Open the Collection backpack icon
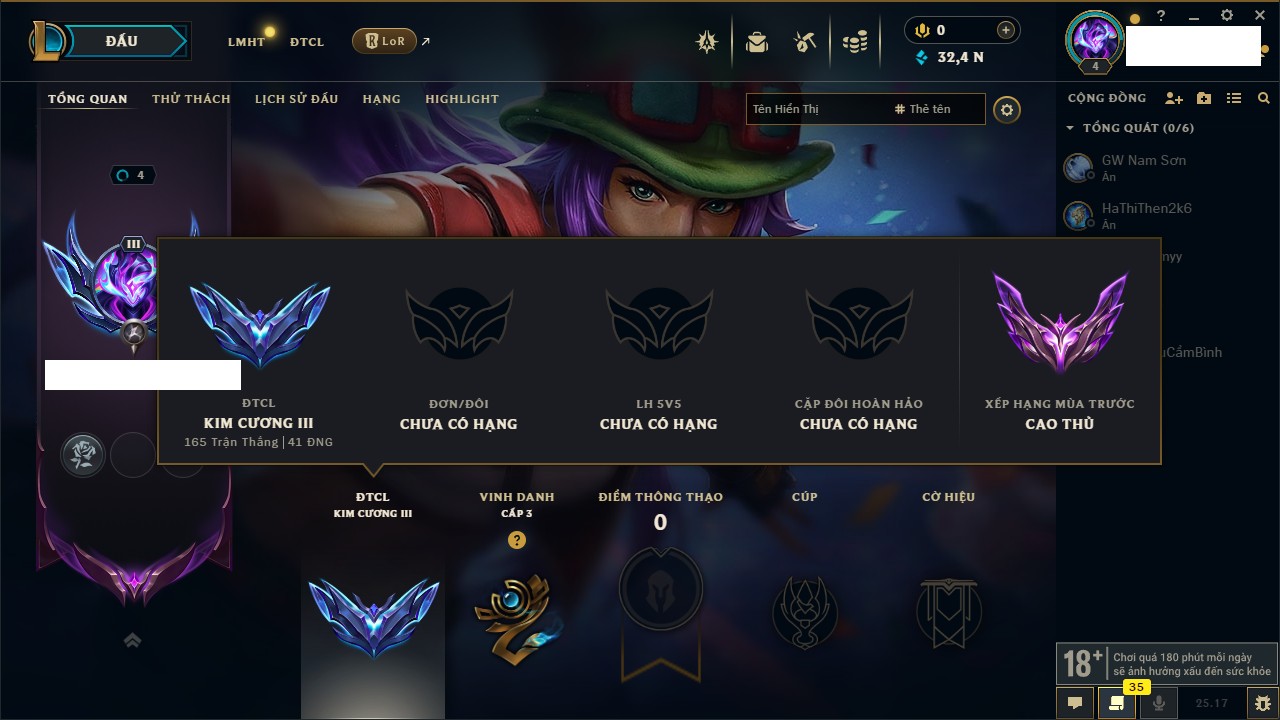 (757, 42)
